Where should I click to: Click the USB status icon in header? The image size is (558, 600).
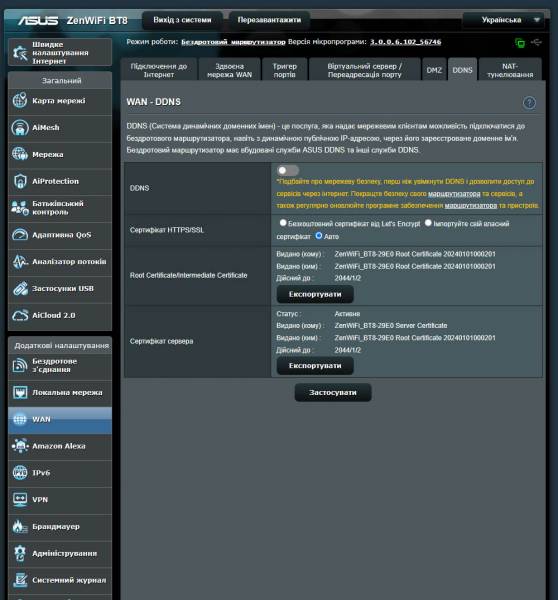pyautogui.click(x=536, y=42)
